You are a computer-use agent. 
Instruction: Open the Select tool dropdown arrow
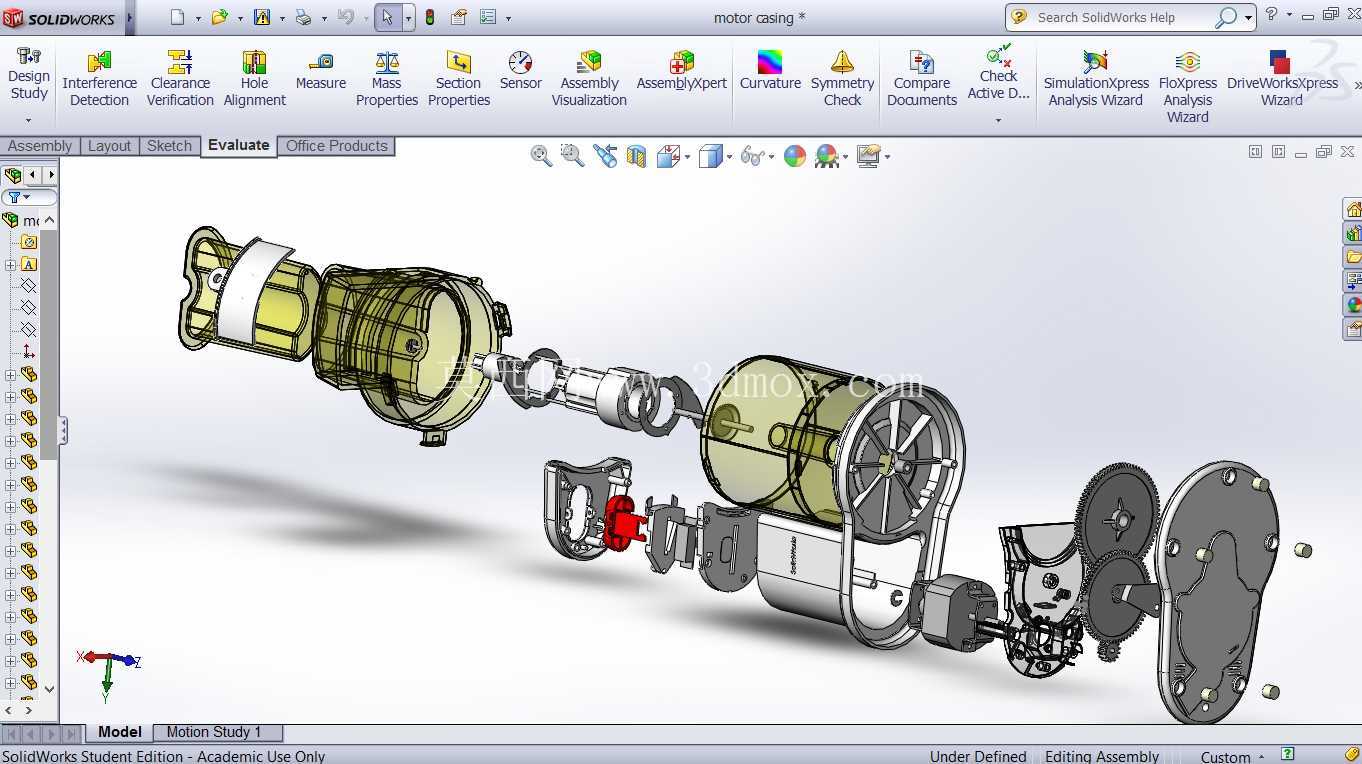pyautogui.click(x=408, y=18)
